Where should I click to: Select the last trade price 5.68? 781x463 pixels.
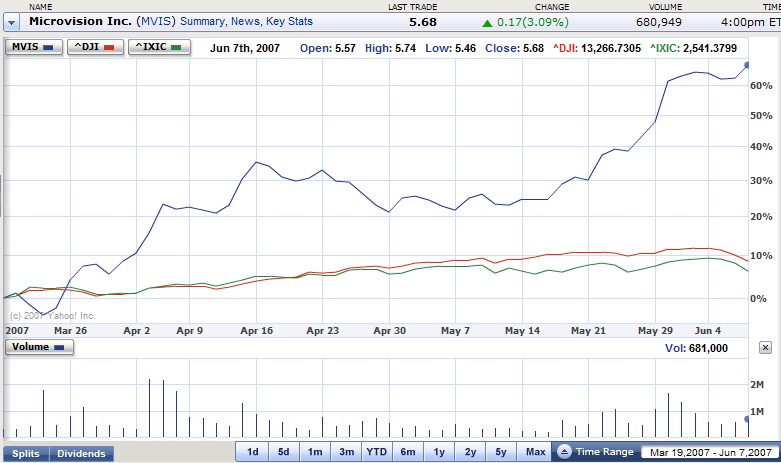click(422, 22)
